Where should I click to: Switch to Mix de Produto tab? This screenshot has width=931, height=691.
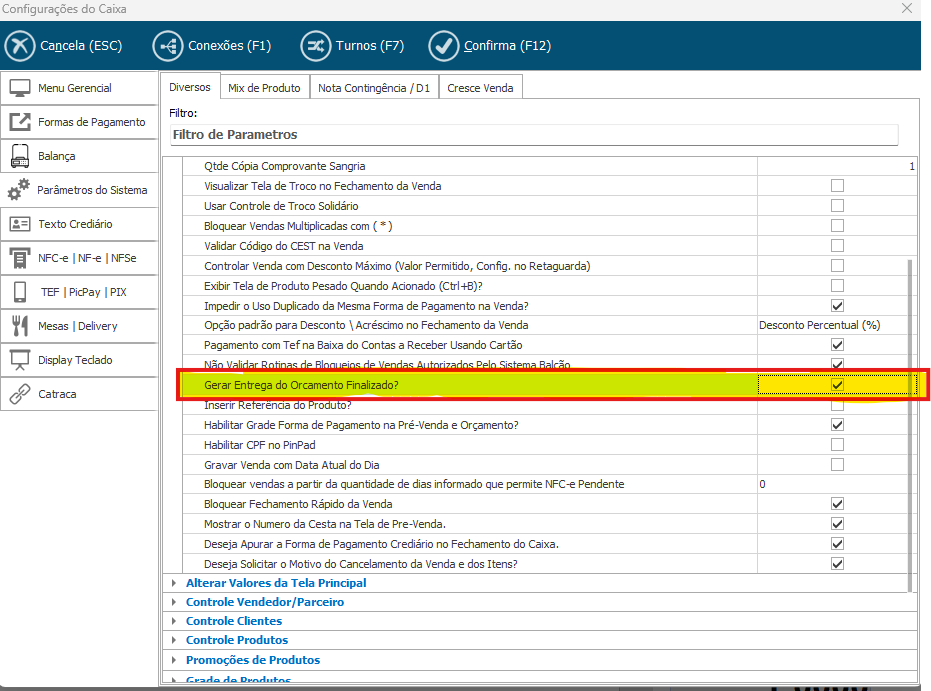click(264, 88)
